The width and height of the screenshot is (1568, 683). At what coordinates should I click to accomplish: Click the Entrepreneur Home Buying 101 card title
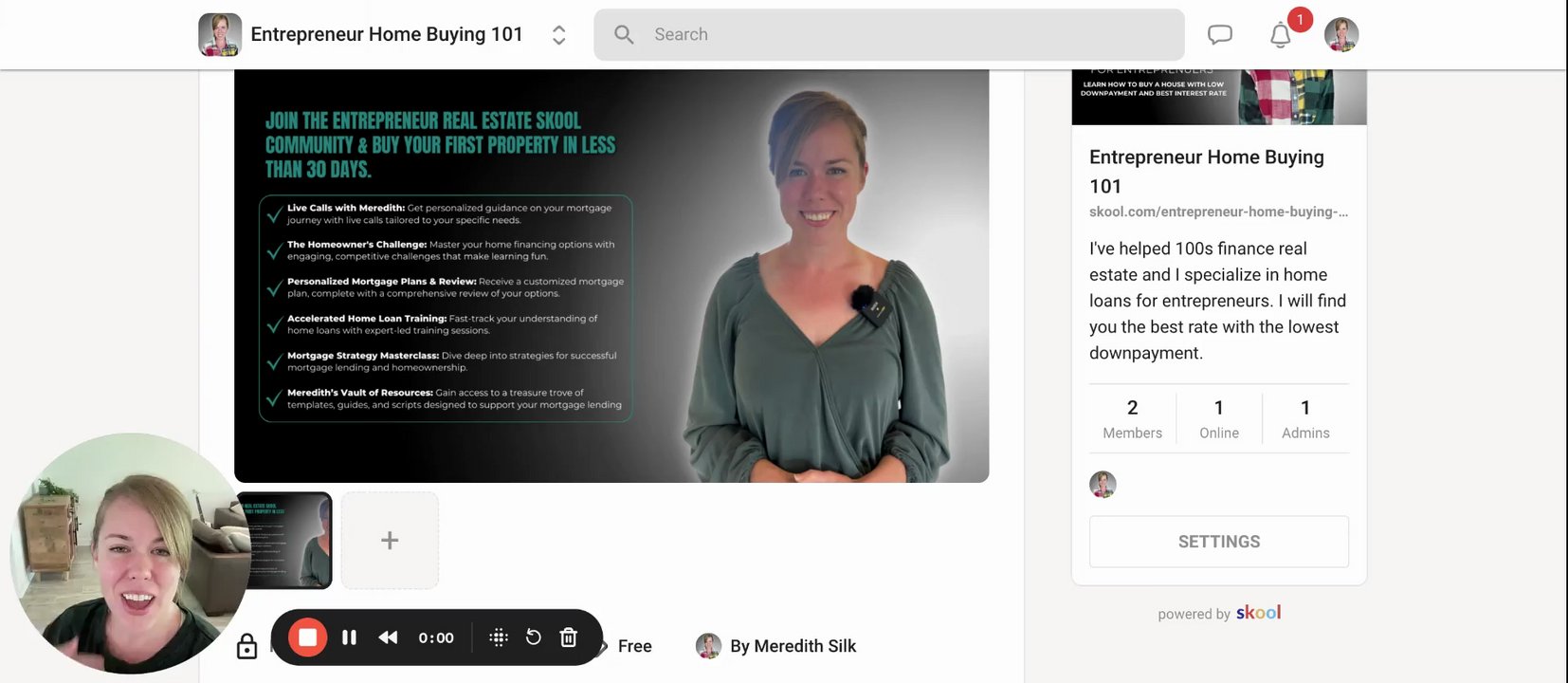tap(1207, 172)
